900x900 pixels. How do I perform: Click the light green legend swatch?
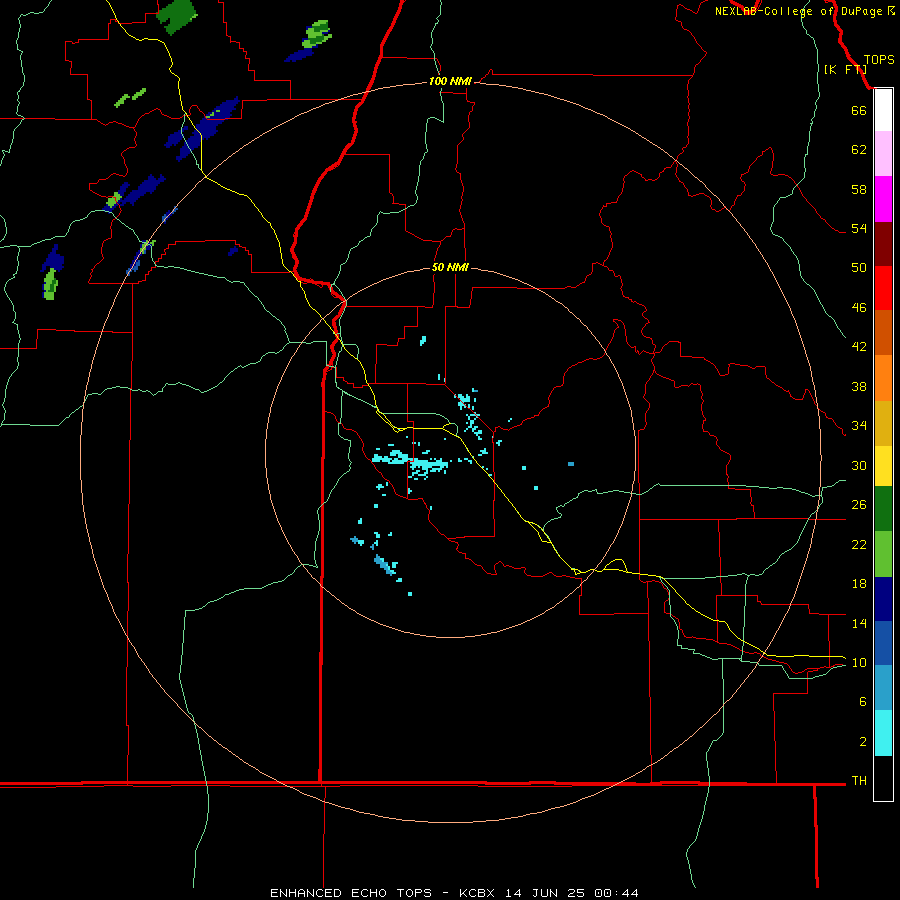tap(883, 554)
